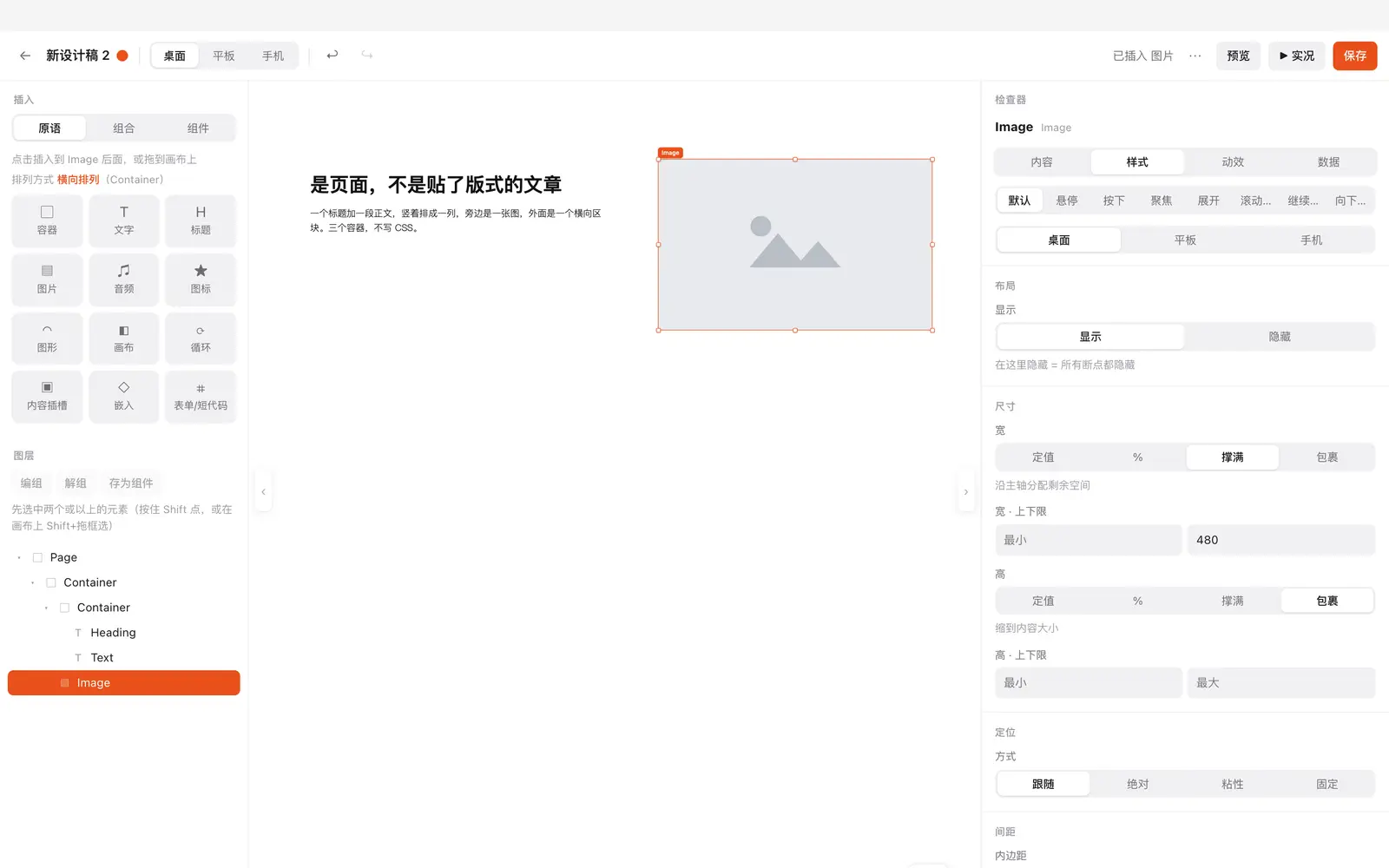Insert a 内容插槽 content slot primitive

(47, 397)
